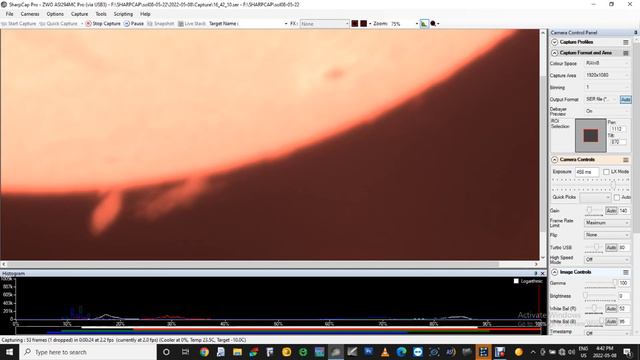This screenshot has height=360, width=640.
Task: Toggle the White Bal (B) Auto button
Action: (611, 322)
